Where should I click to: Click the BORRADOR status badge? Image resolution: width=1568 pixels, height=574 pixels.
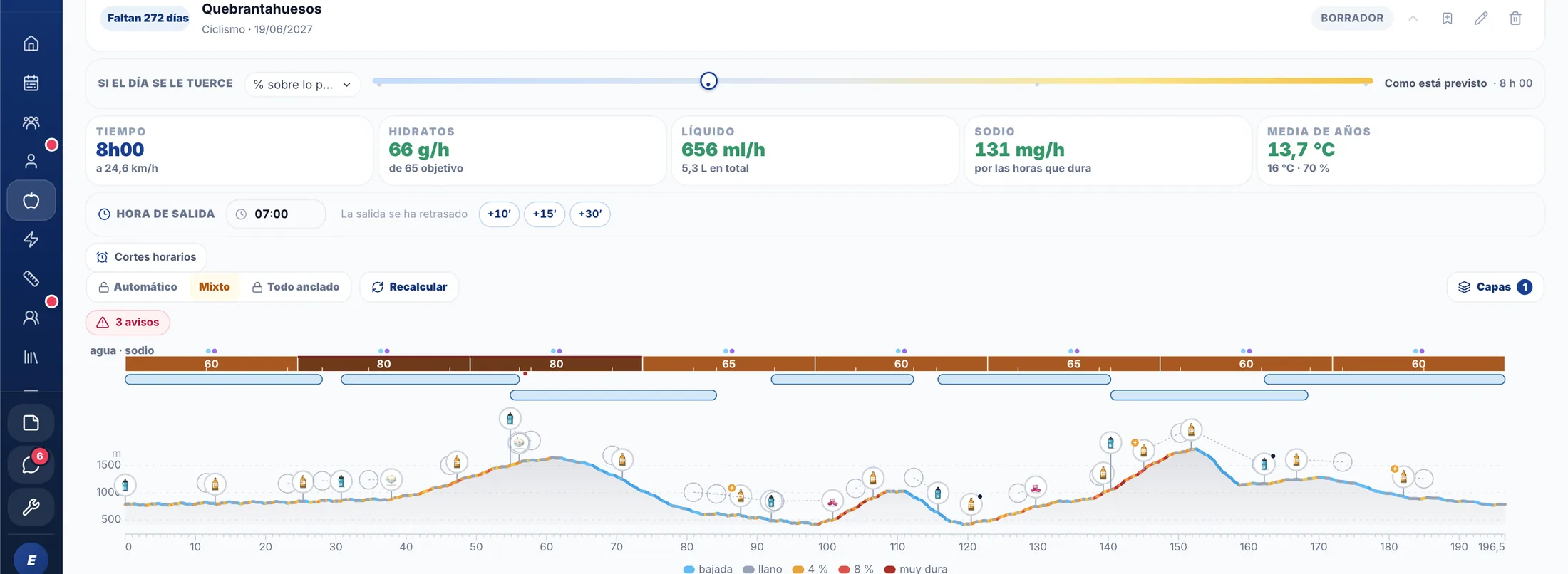[x=1352, y=19]
